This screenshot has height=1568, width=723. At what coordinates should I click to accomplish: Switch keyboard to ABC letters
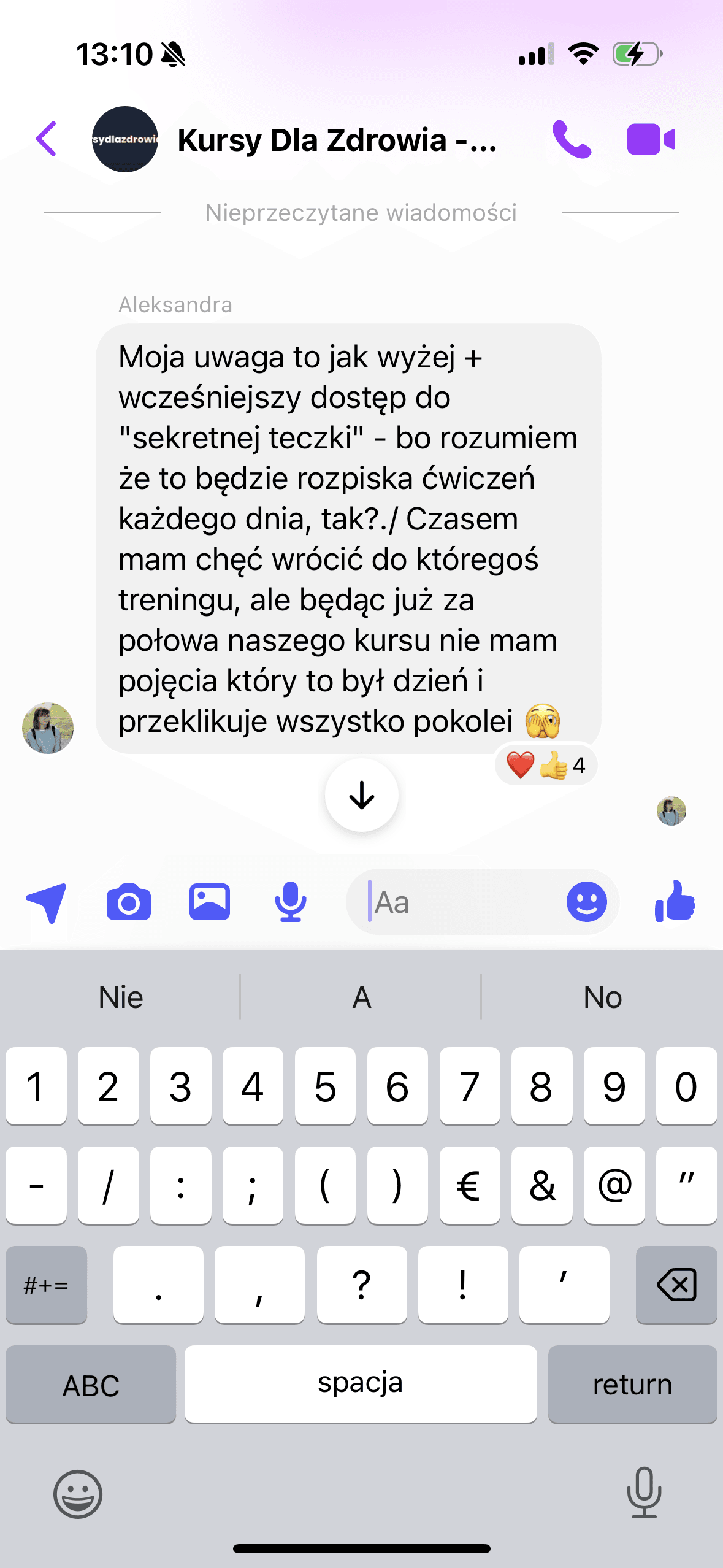pyautogui.click(x=91, y=1384)
